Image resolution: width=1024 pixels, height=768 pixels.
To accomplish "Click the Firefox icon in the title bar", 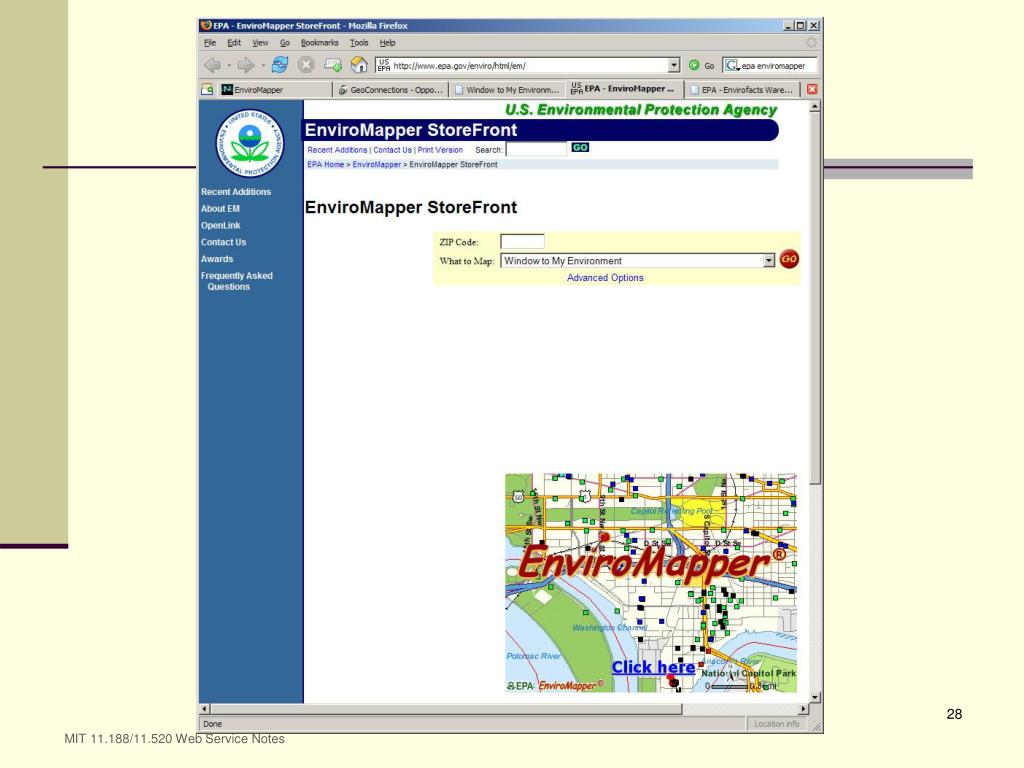I will pyautogui.click(x=206, y=25).
